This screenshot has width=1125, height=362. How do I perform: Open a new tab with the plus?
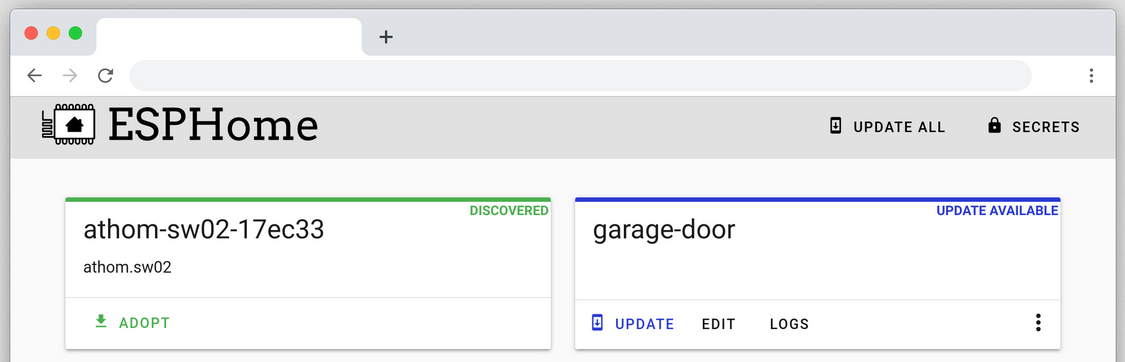coord(386,37)
